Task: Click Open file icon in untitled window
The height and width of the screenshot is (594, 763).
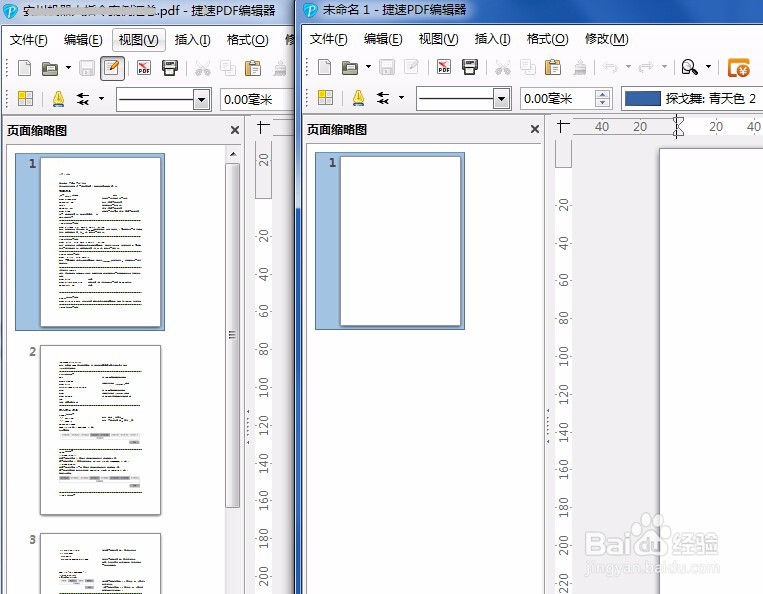Action: (349, 67)
